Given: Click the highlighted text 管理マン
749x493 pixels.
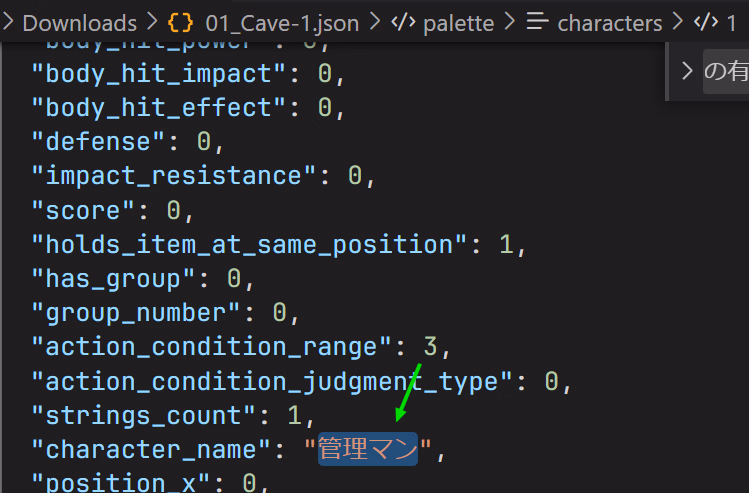Looking at the screenshot, I should point(367,450).
